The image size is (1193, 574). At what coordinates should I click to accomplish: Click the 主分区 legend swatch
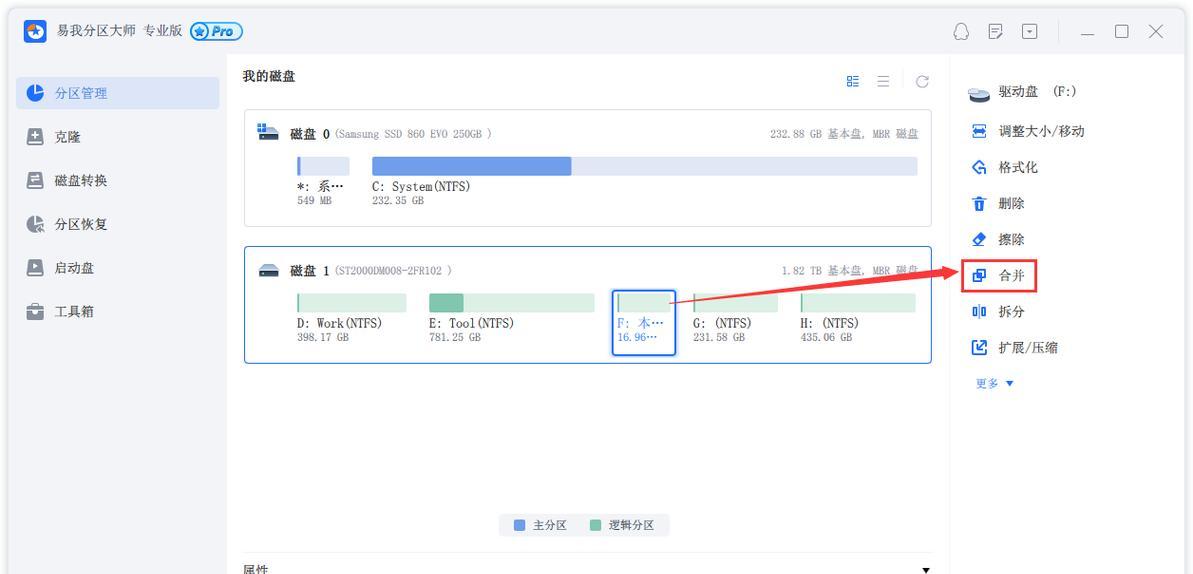[520, 525]
